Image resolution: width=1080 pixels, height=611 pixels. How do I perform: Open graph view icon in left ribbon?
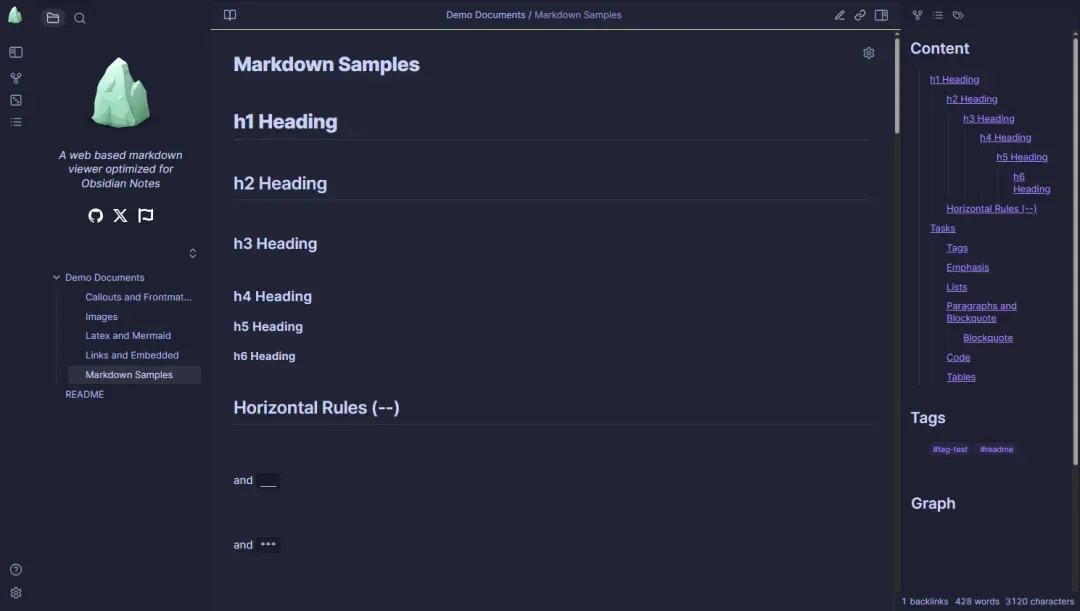(16, 78)
